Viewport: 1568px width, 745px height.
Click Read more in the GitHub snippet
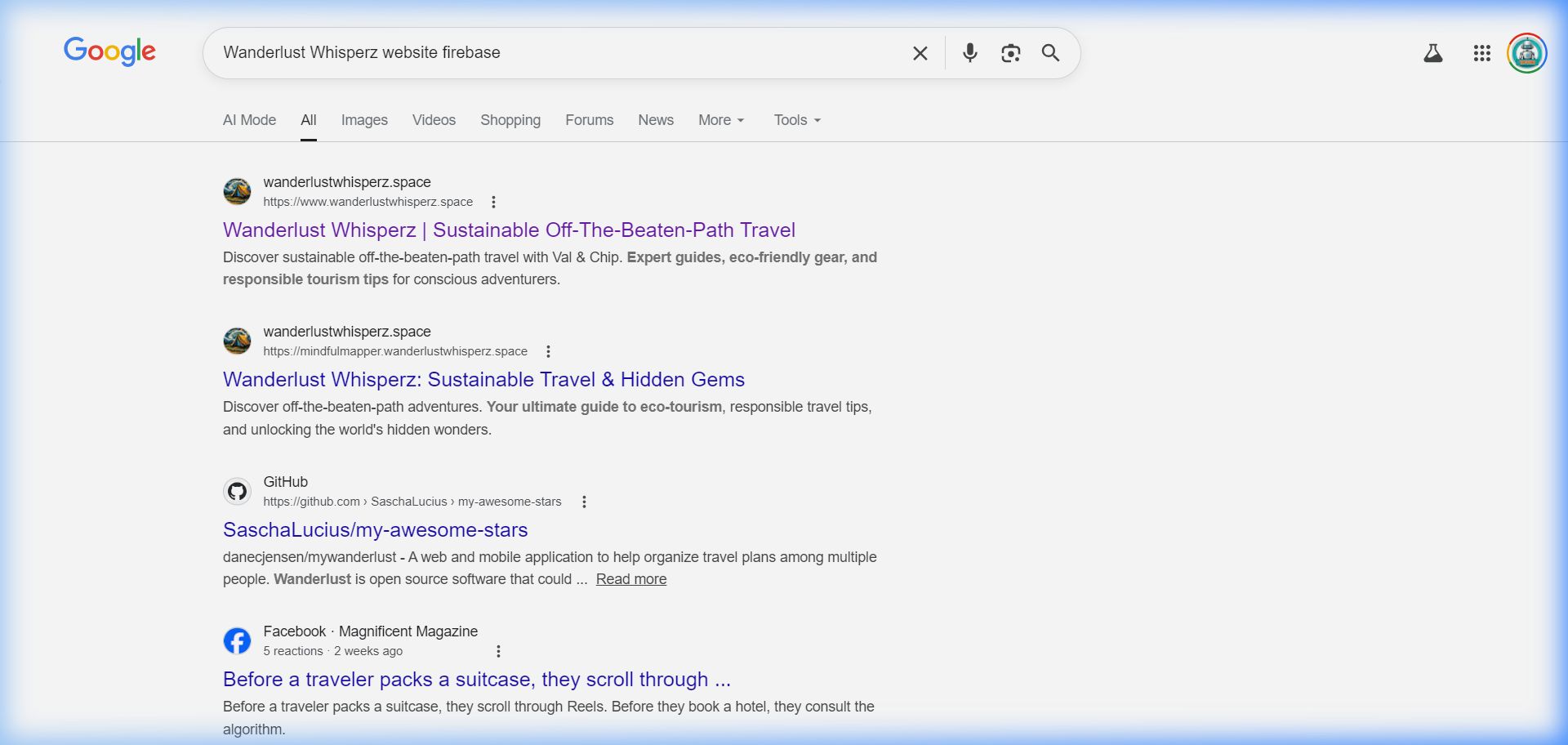630,579
